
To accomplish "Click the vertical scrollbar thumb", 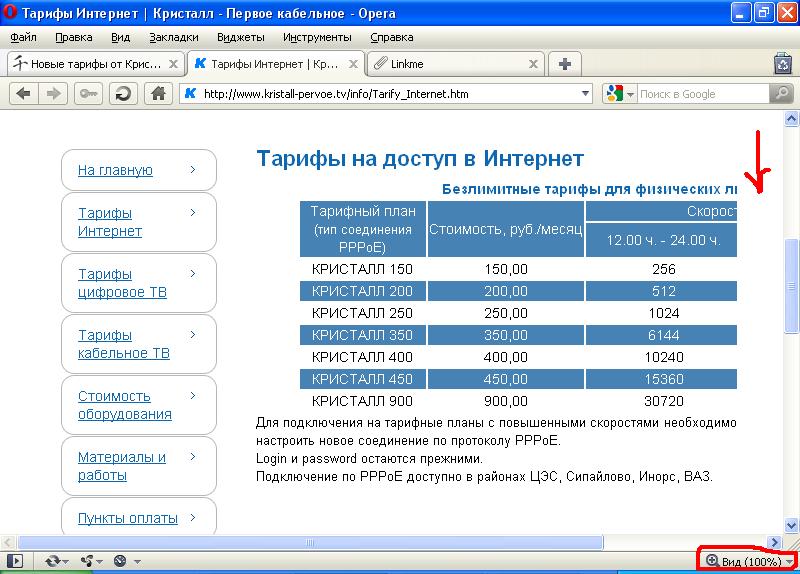I will click(791, 286).
